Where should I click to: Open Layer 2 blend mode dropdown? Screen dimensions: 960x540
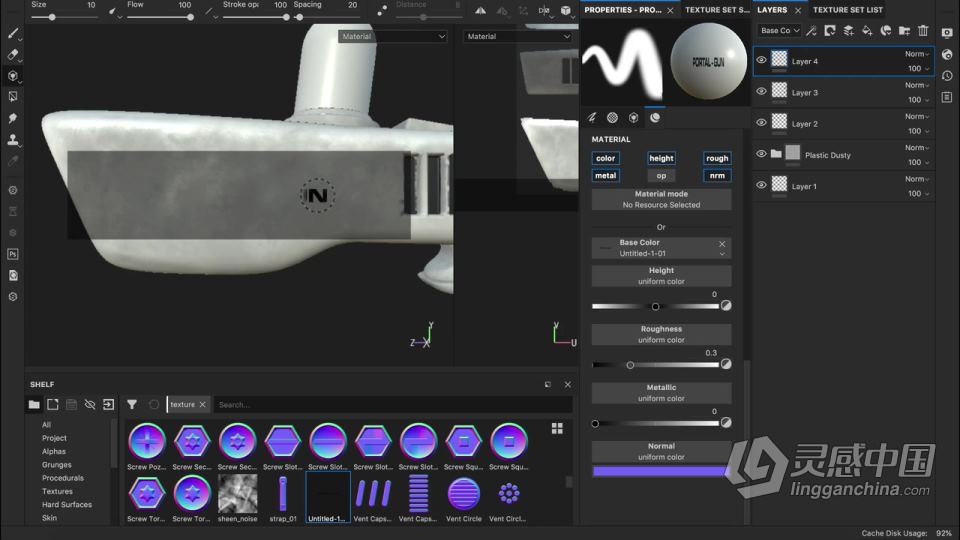(917, 116)
